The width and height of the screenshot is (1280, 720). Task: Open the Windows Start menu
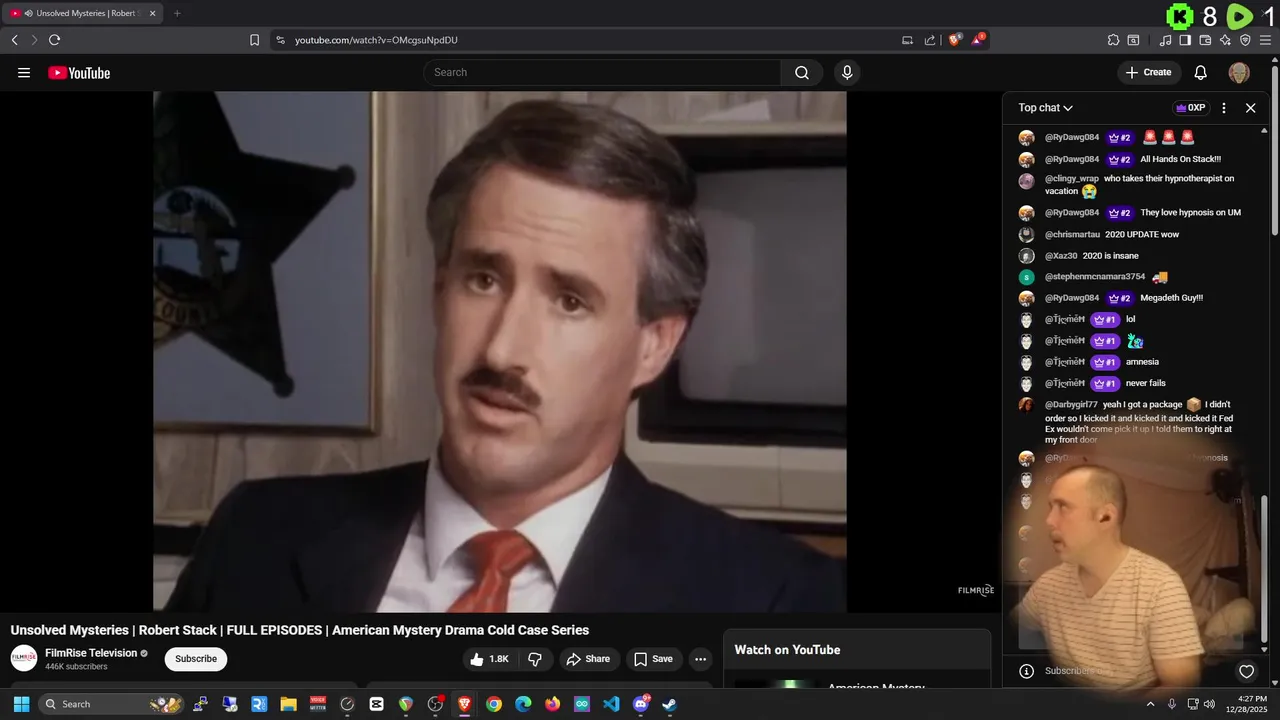21,704
